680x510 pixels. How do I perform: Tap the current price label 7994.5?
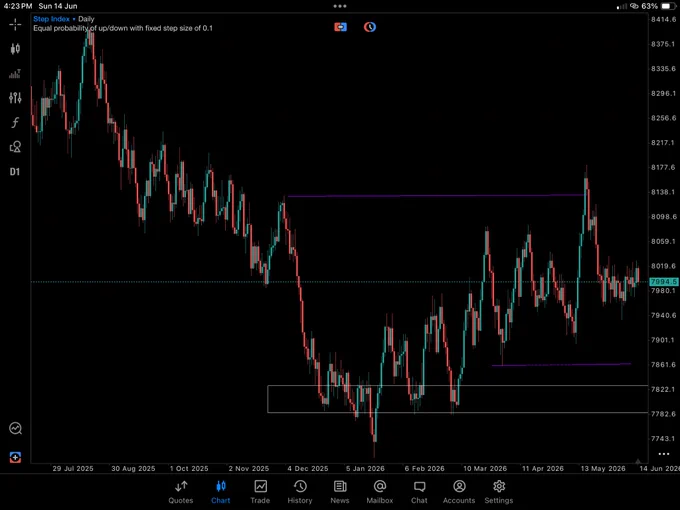click(664, 282)
